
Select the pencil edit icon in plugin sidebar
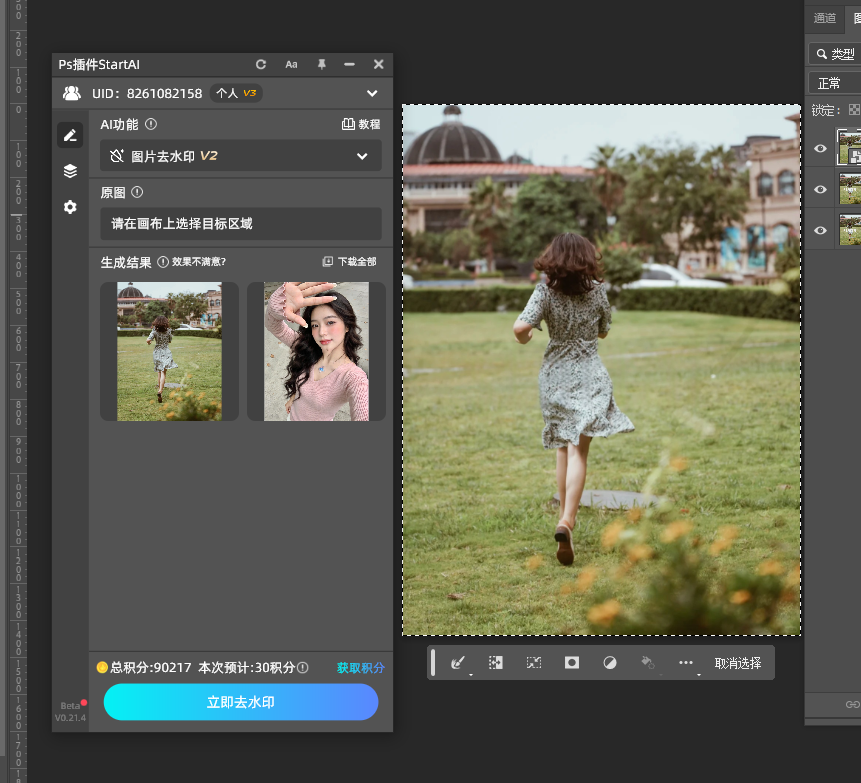(70, 135)
